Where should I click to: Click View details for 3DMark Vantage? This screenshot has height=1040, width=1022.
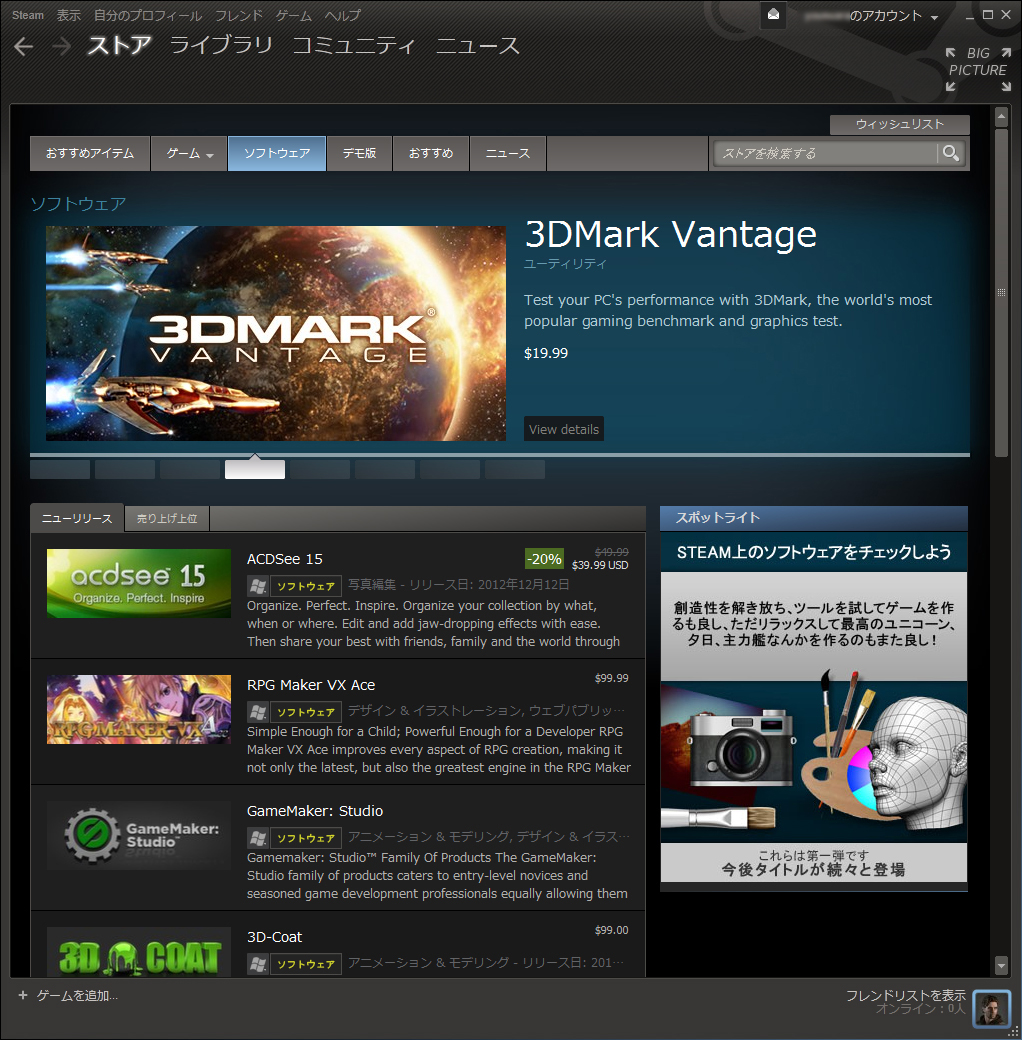564,429
